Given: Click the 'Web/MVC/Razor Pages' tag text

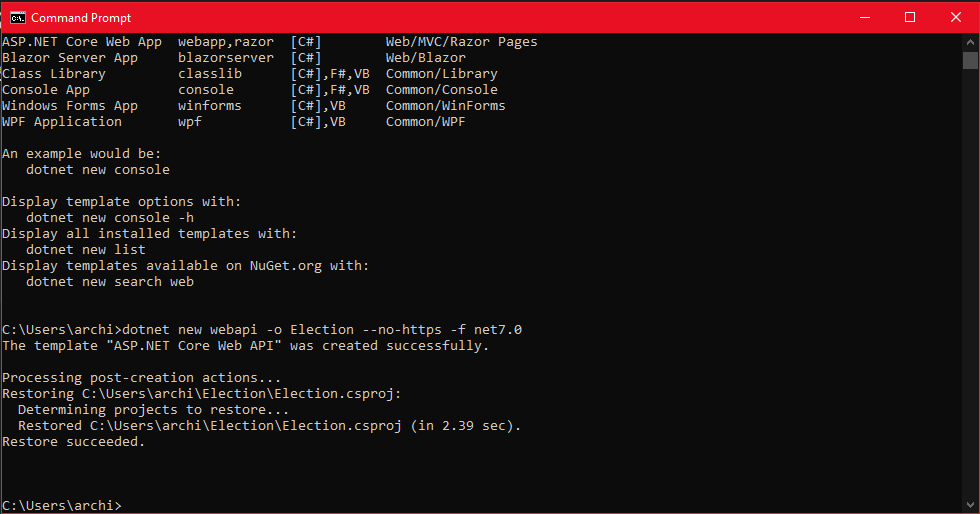Looking at the screenshot, I should coord(461,42).
